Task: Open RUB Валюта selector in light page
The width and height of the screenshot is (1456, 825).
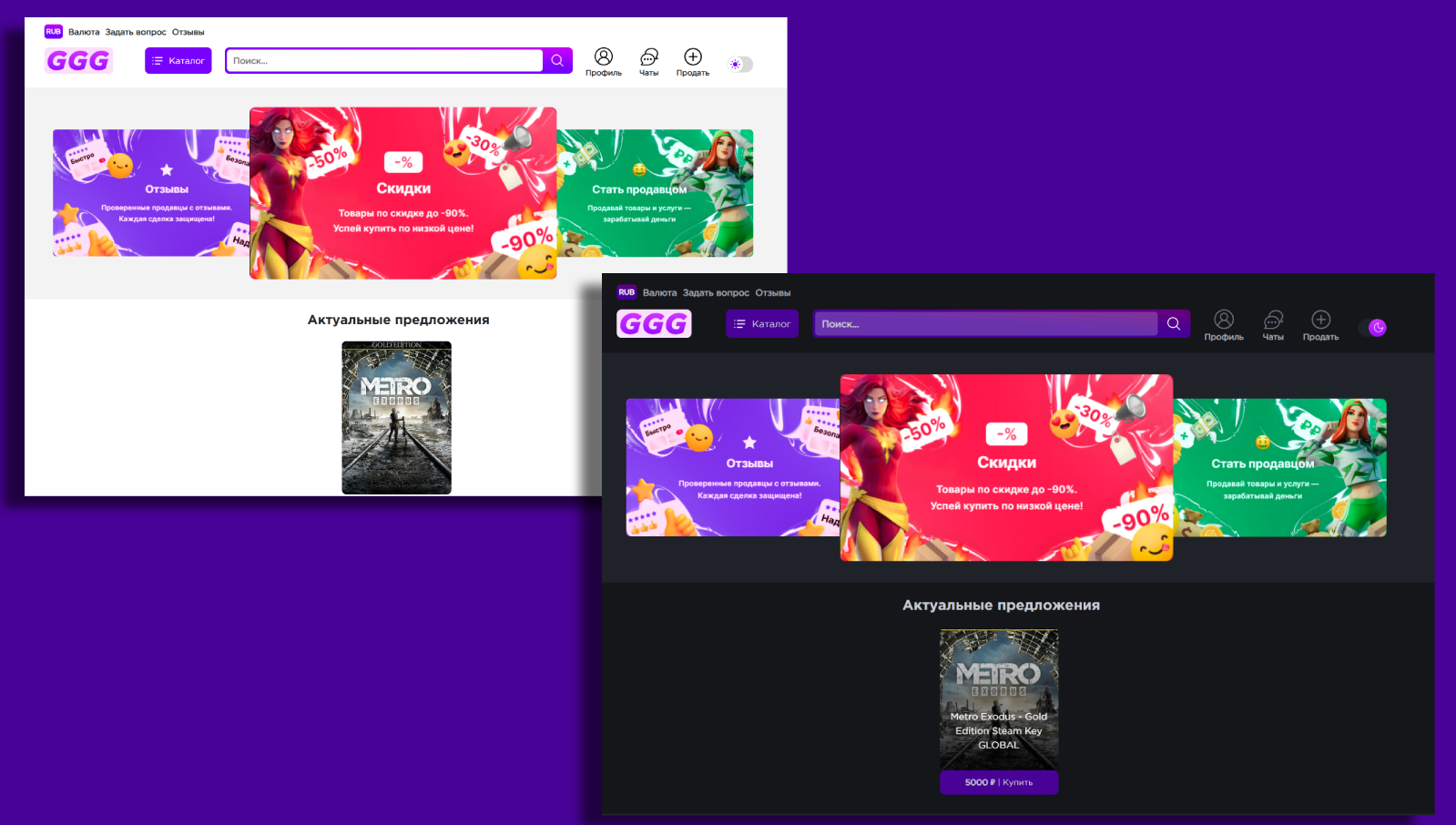Action: [54, 32]
